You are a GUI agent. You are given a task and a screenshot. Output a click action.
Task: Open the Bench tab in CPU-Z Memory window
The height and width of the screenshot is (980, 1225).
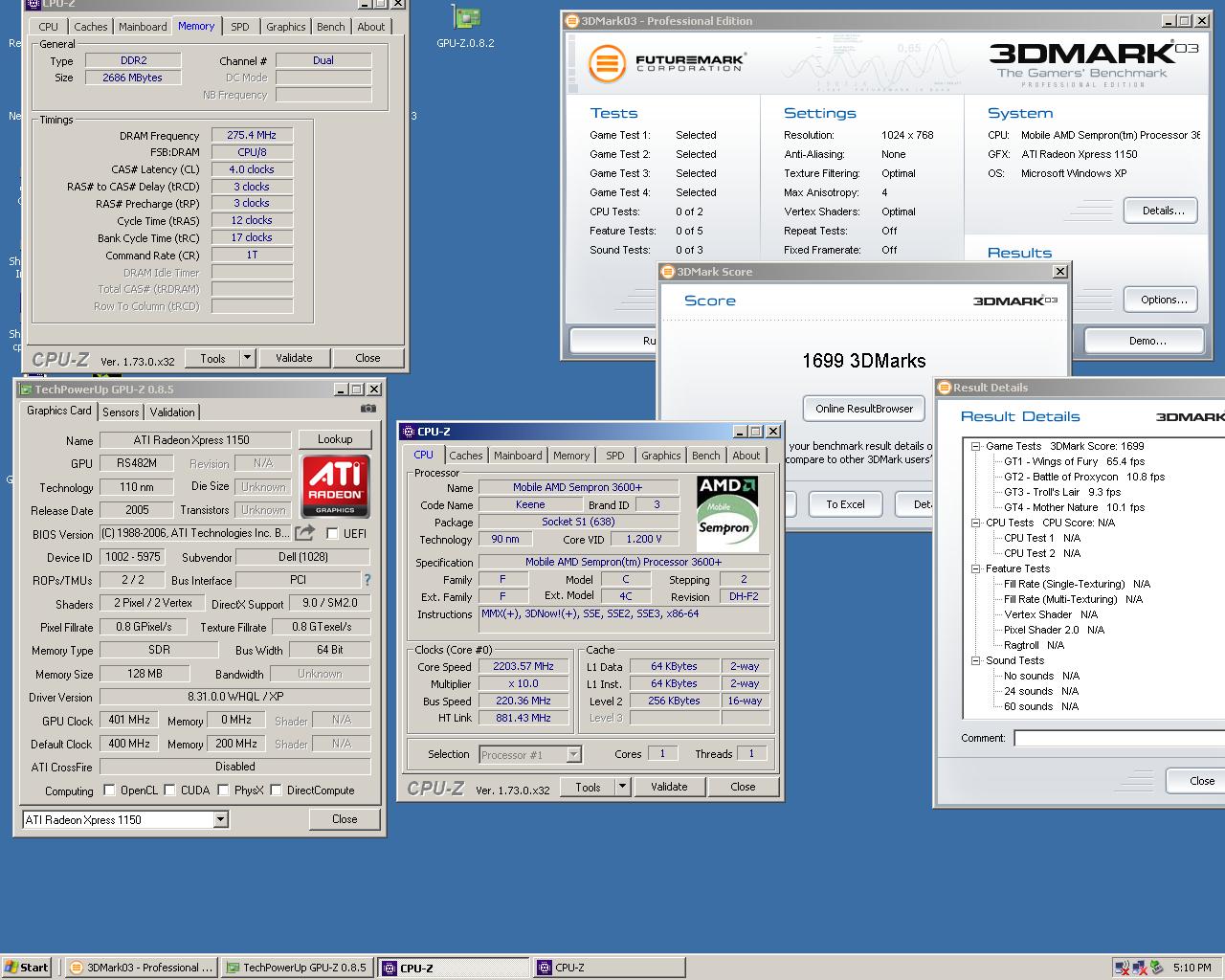pyautogui.click(x=331, y=27)
